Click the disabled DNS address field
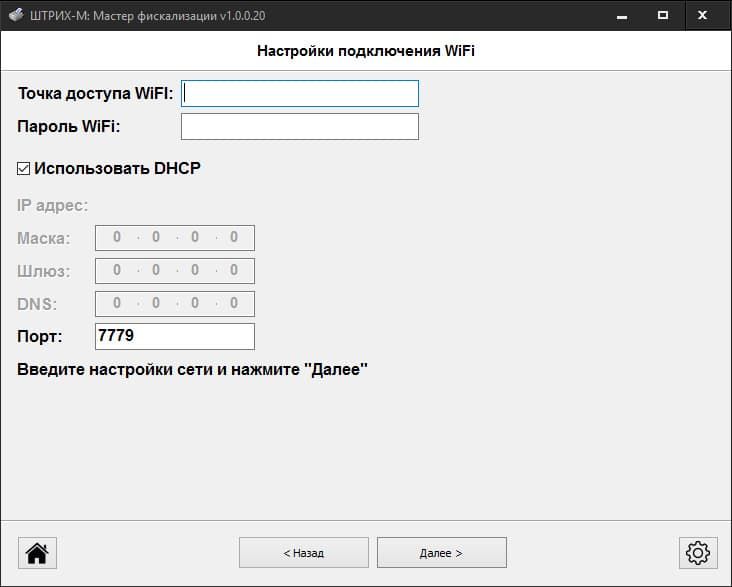The image size is (732, 587). [x=175, y=304]
